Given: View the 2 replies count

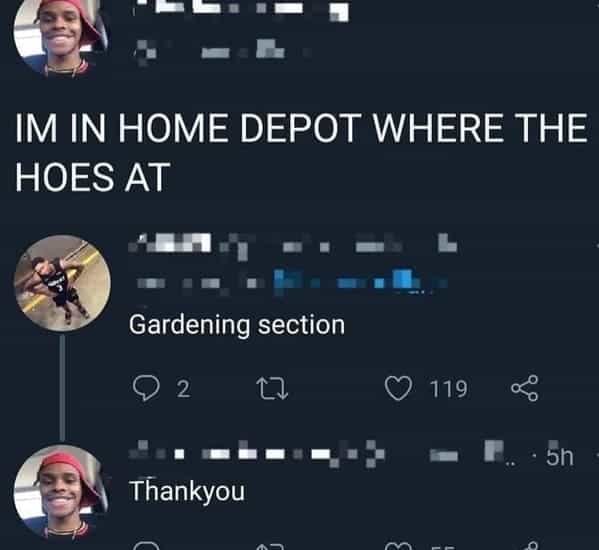Looking at the screenshot, I should pos(183,389).
